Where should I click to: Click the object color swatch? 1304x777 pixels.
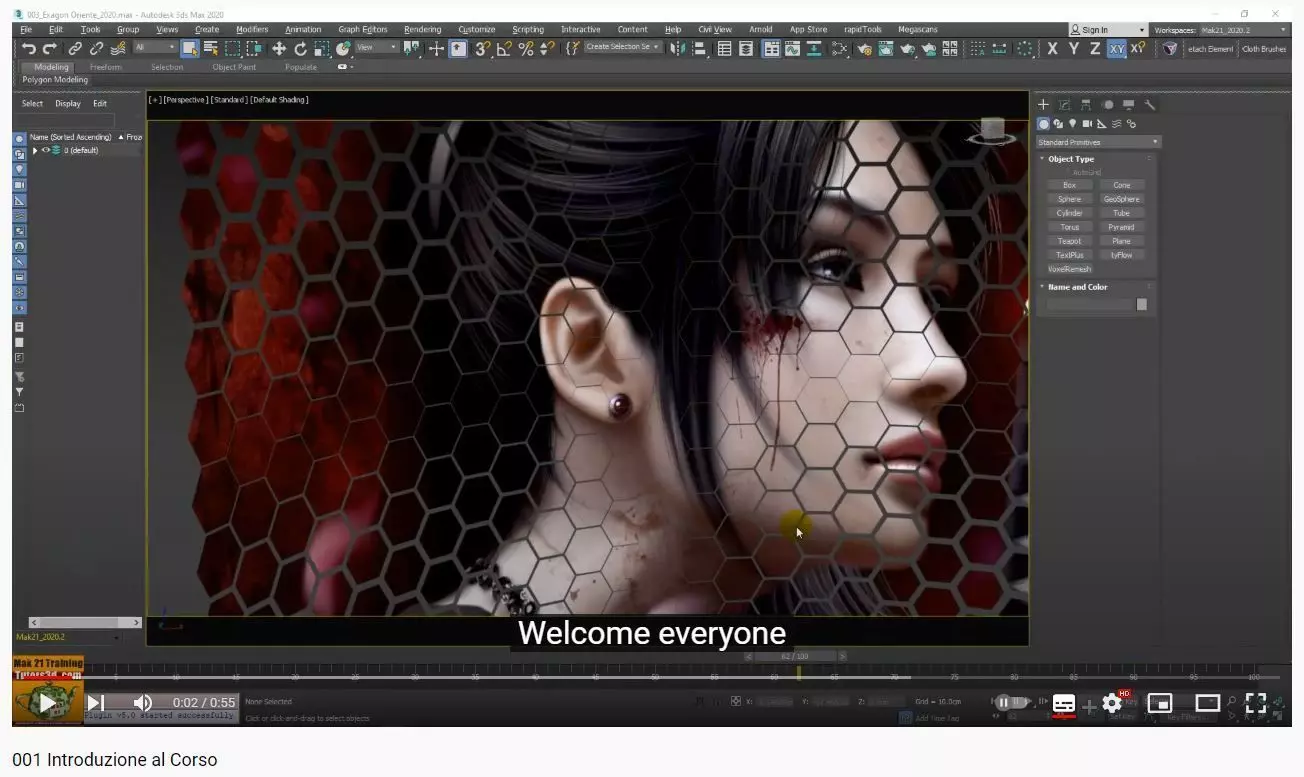pyautogui.click(x=1142, y=304)
